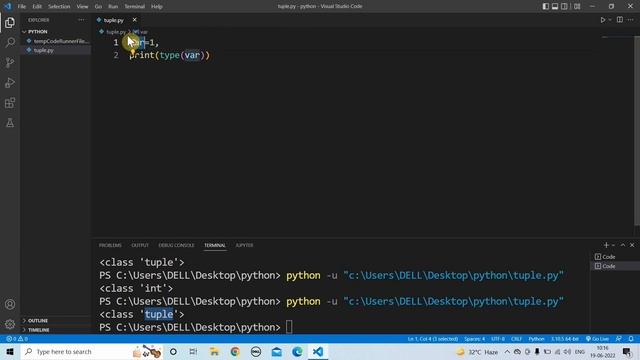This screenshot has width=640, height=360.
Task: Close the tuple.py editor tab
Action: pos(134,20)
